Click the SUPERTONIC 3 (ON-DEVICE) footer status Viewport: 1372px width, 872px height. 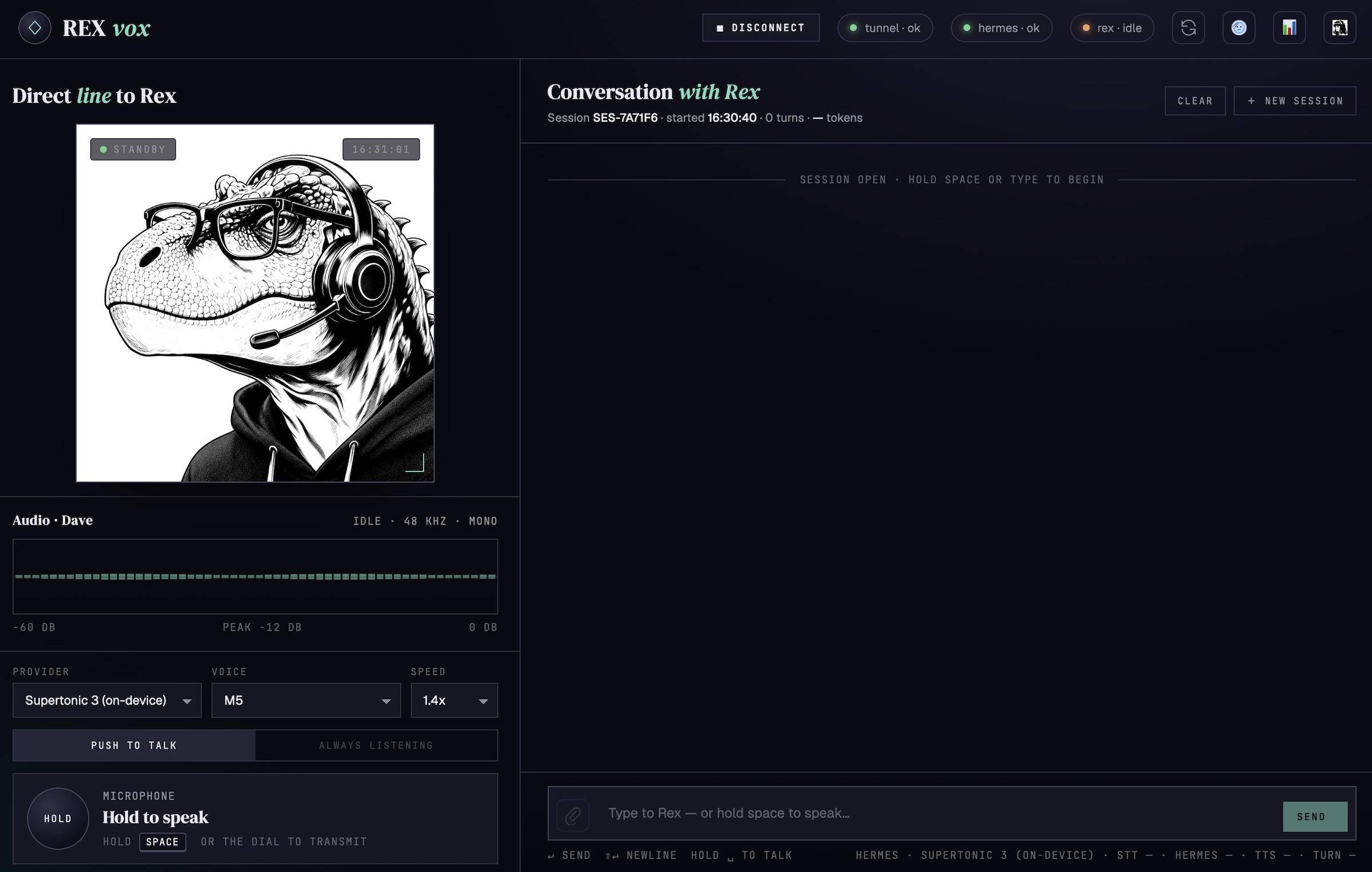click(x=1007, y=855)
